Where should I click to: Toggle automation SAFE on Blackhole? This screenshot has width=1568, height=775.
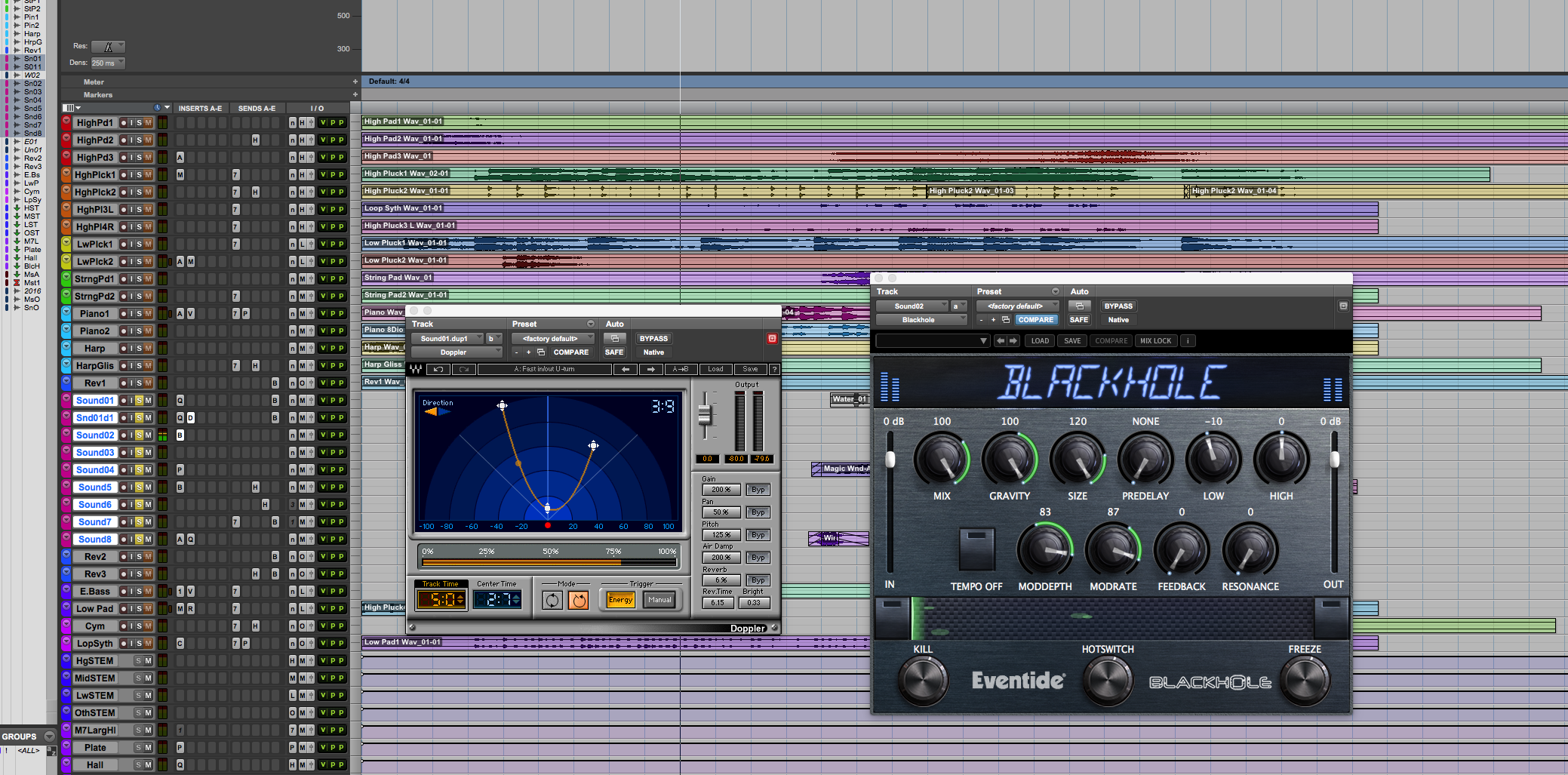1079,320
